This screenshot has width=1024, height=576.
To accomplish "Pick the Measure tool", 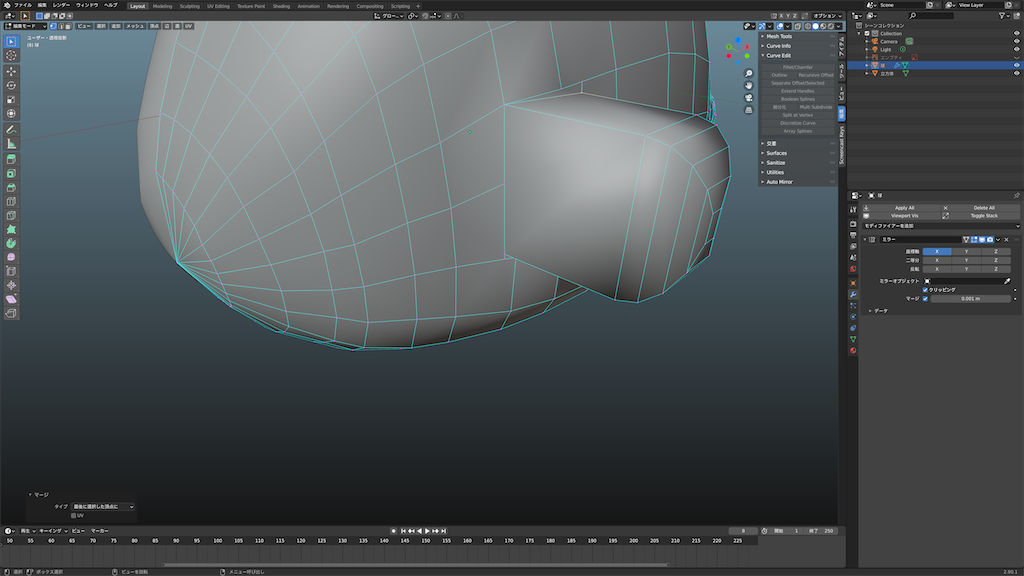I will (x=11, y=144).
